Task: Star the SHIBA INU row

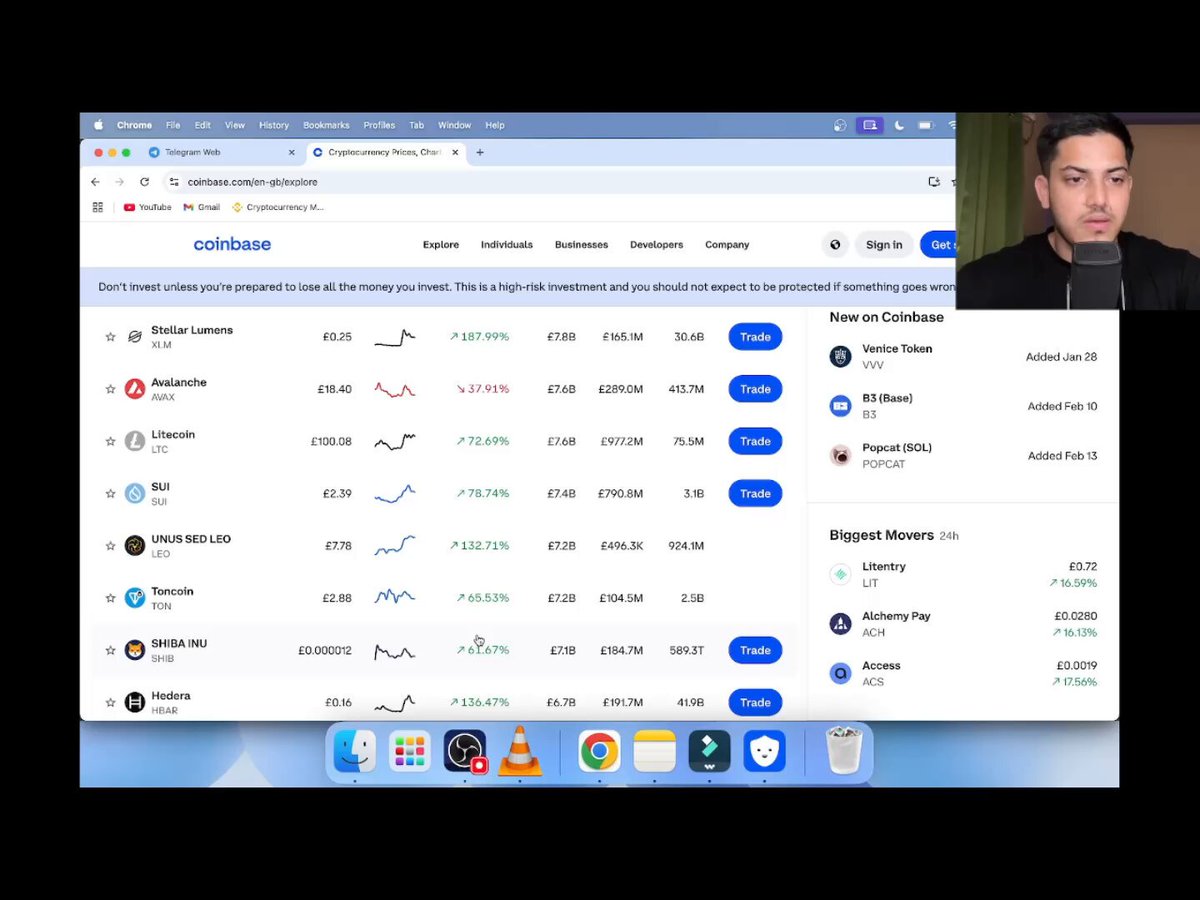Action: click(x=110, y=650)
